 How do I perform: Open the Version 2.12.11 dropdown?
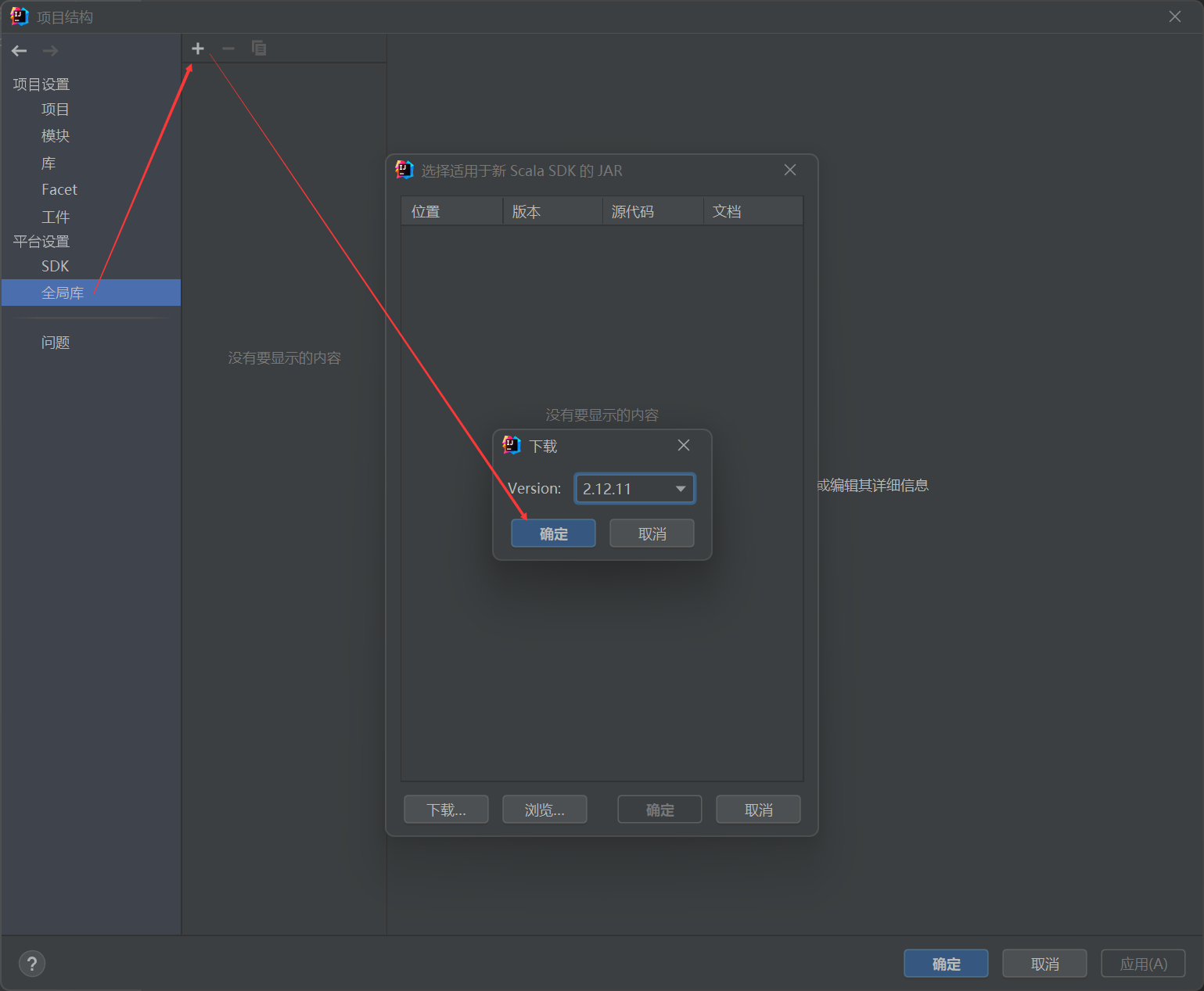(634, 489)
